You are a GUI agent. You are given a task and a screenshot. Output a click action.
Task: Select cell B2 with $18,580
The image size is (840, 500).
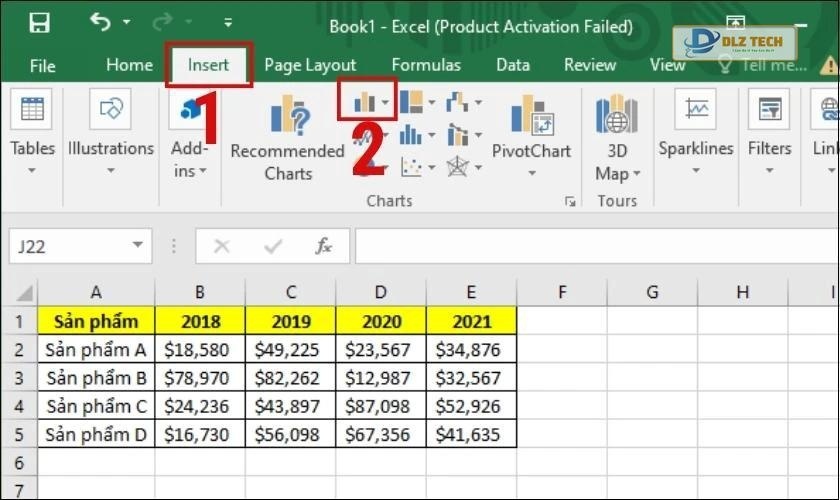[200, 350]
